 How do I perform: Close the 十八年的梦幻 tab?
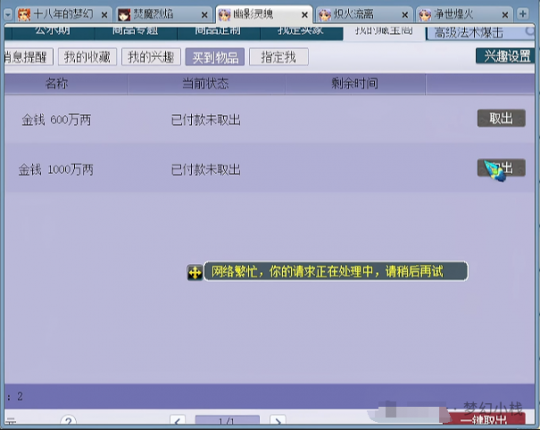click(x=104, y=15)
